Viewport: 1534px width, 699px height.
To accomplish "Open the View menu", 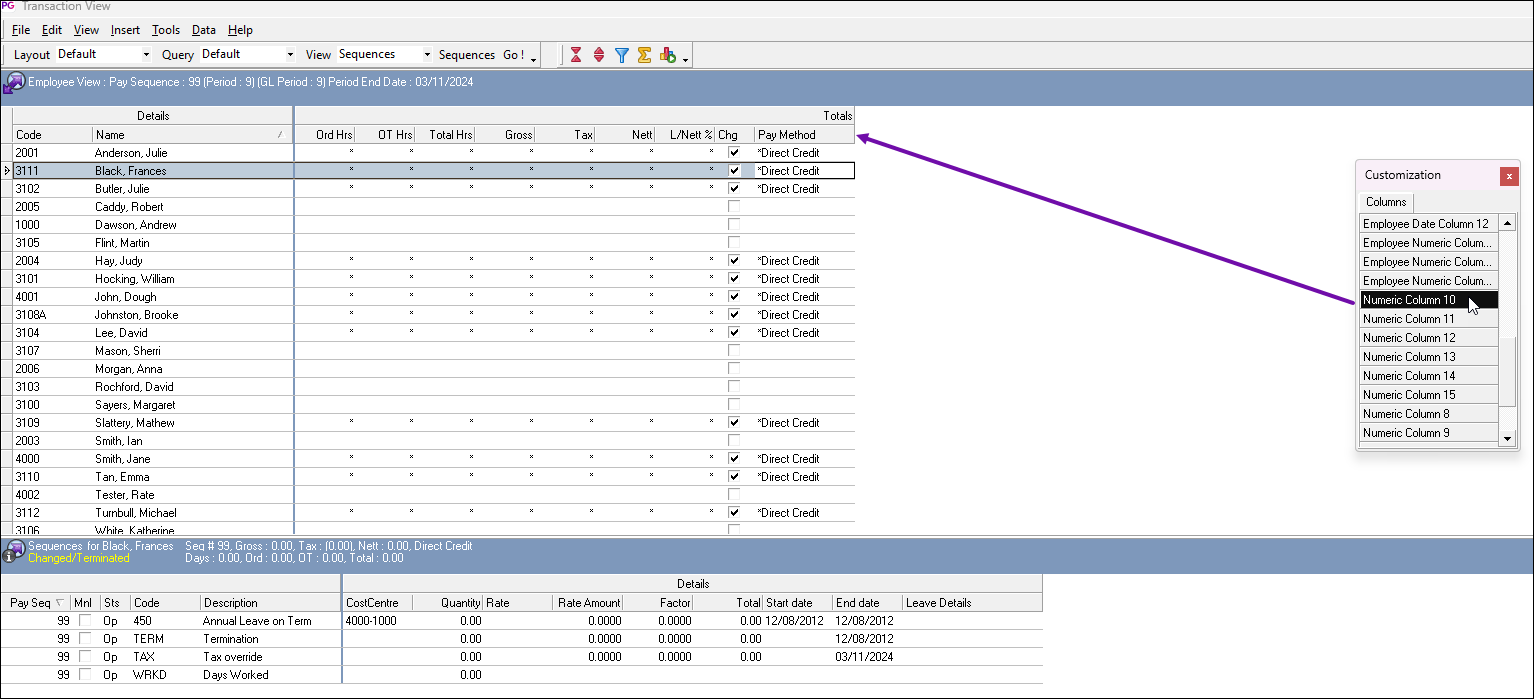I will [86, 30].
